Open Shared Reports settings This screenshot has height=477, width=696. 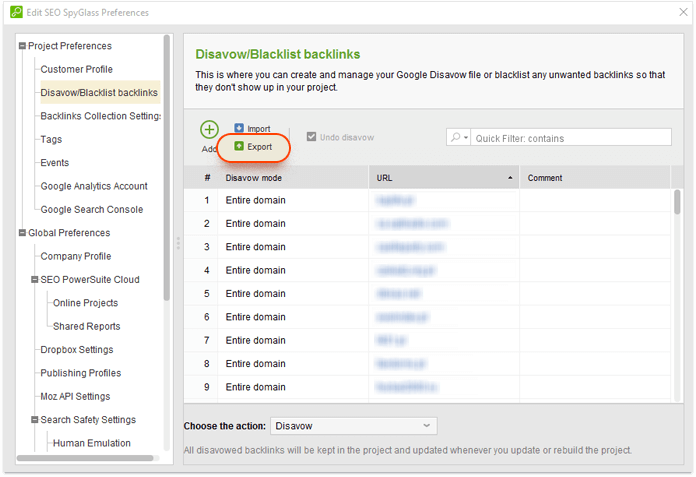pyautogui.click(x=87, y=327)
